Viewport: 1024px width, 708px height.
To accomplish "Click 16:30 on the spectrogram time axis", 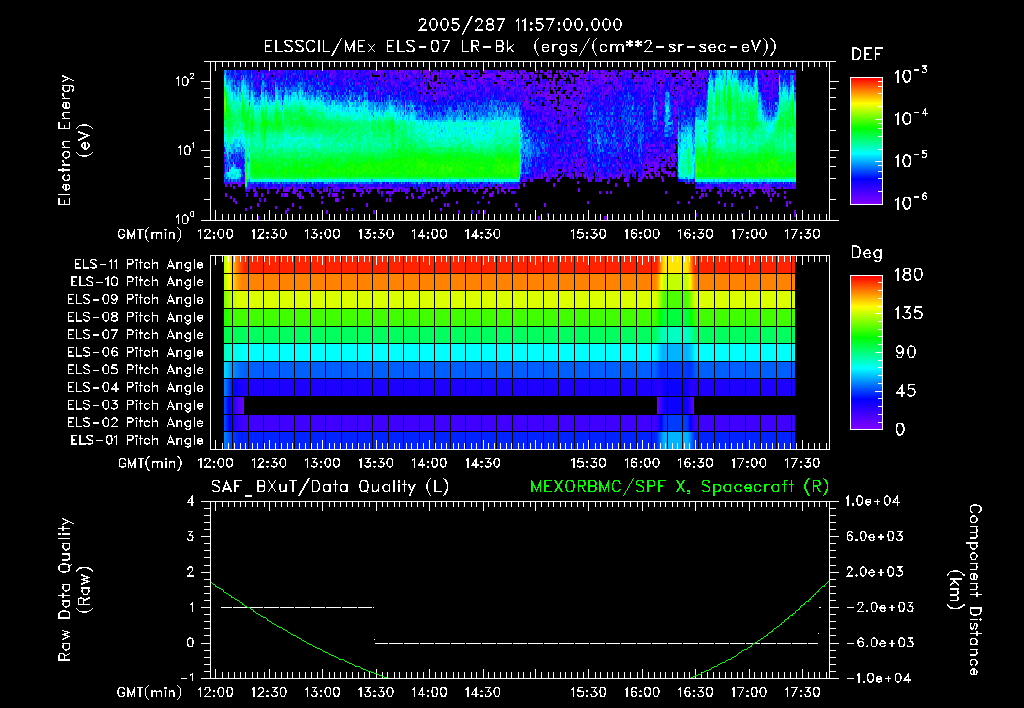I will click(695, 234).
